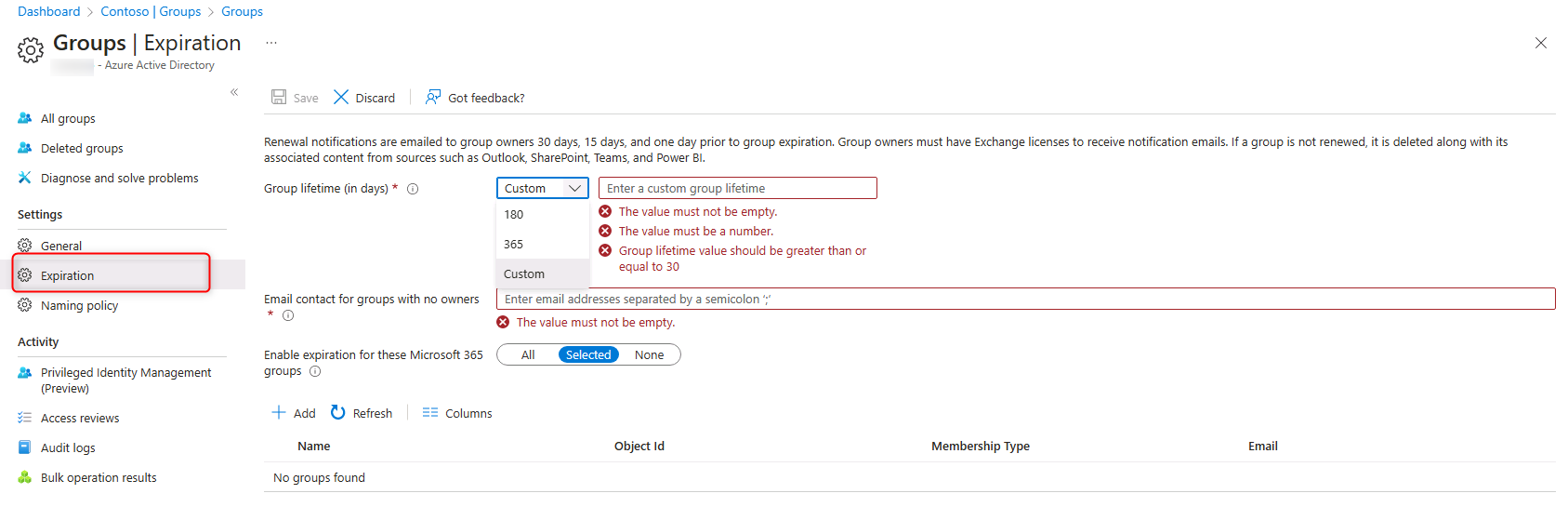Viewport: 1568px width, 507px height.
Task: Click the ellipsis more options icon
Action: 271,43
